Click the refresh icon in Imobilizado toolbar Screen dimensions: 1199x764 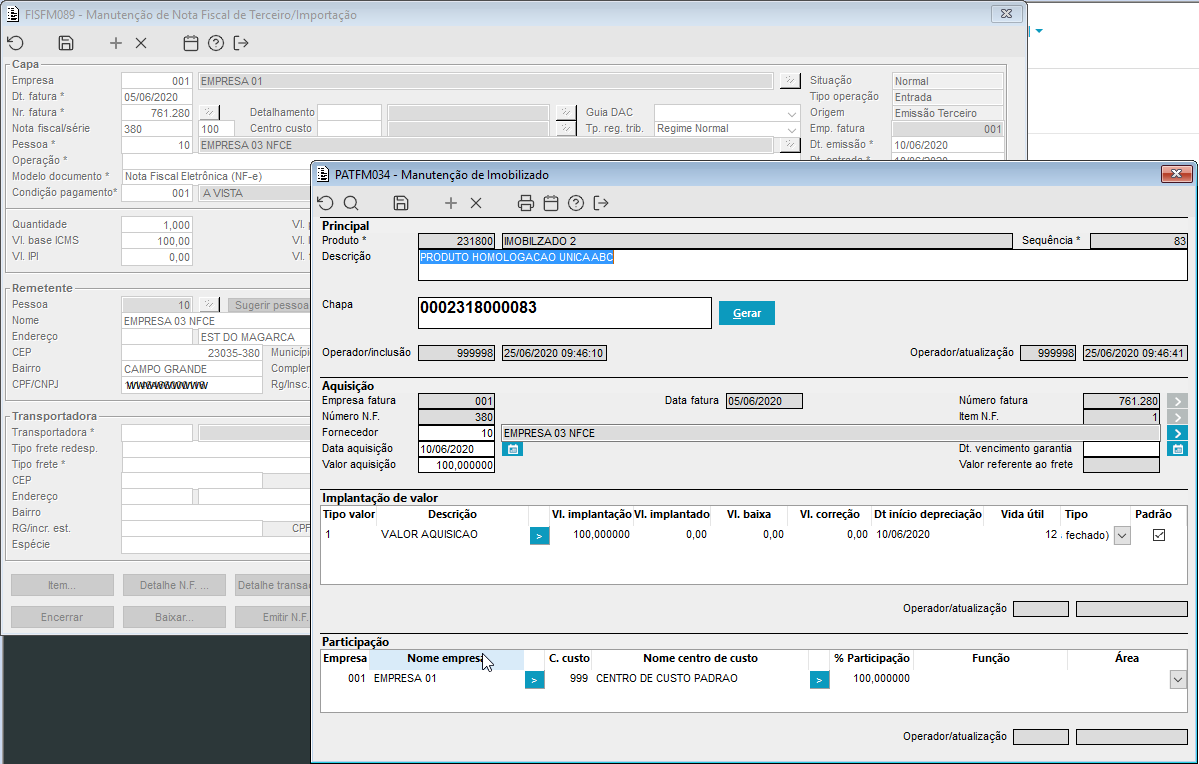325,203
